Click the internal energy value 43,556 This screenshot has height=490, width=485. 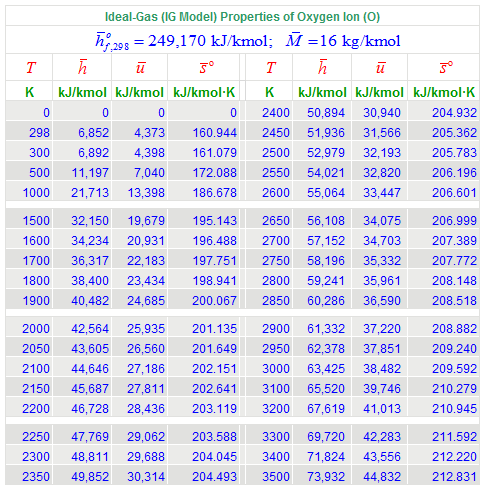tap(382, 457)
